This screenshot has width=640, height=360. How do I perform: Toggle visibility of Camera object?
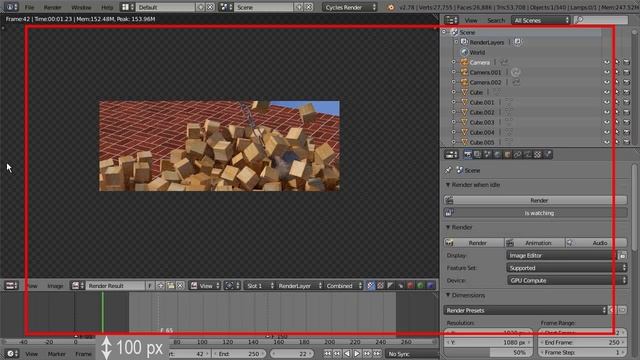(607, 62)
